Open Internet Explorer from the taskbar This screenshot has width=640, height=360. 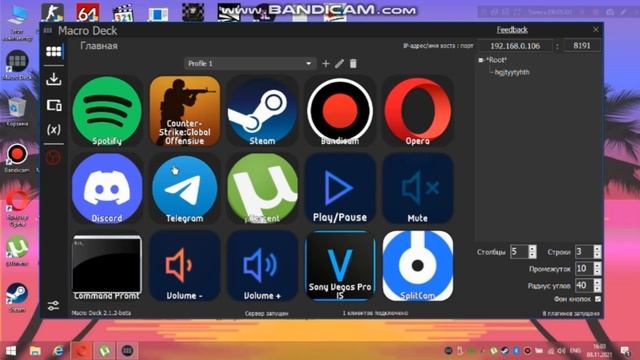click(58, 351)
